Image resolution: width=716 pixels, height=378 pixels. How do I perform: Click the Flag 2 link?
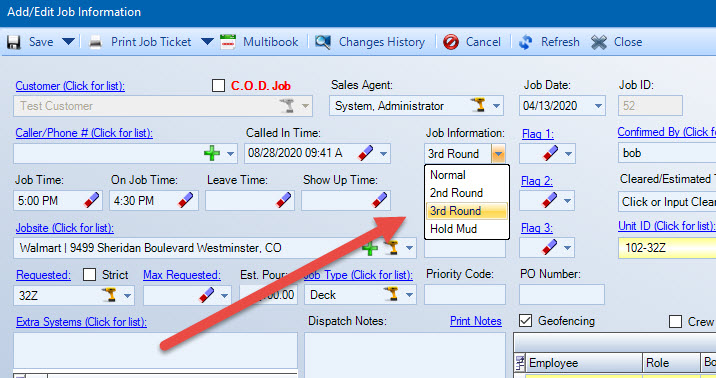537,181
